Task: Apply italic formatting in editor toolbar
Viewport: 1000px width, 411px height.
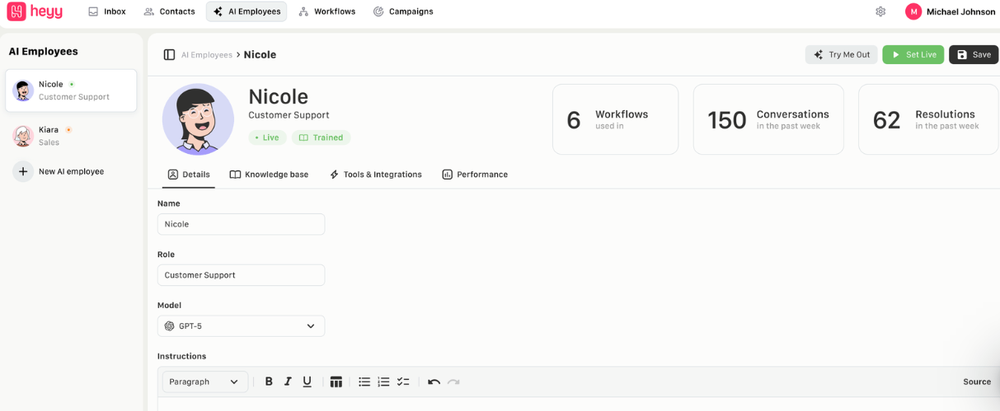Action: tap(288, 382)
